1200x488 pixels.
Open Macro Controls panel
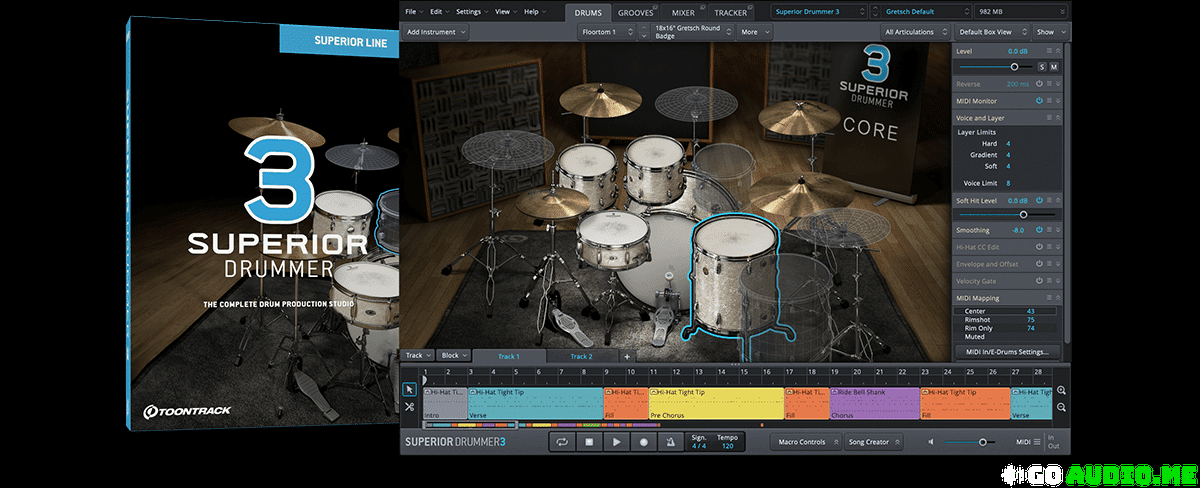coord(804,441)
